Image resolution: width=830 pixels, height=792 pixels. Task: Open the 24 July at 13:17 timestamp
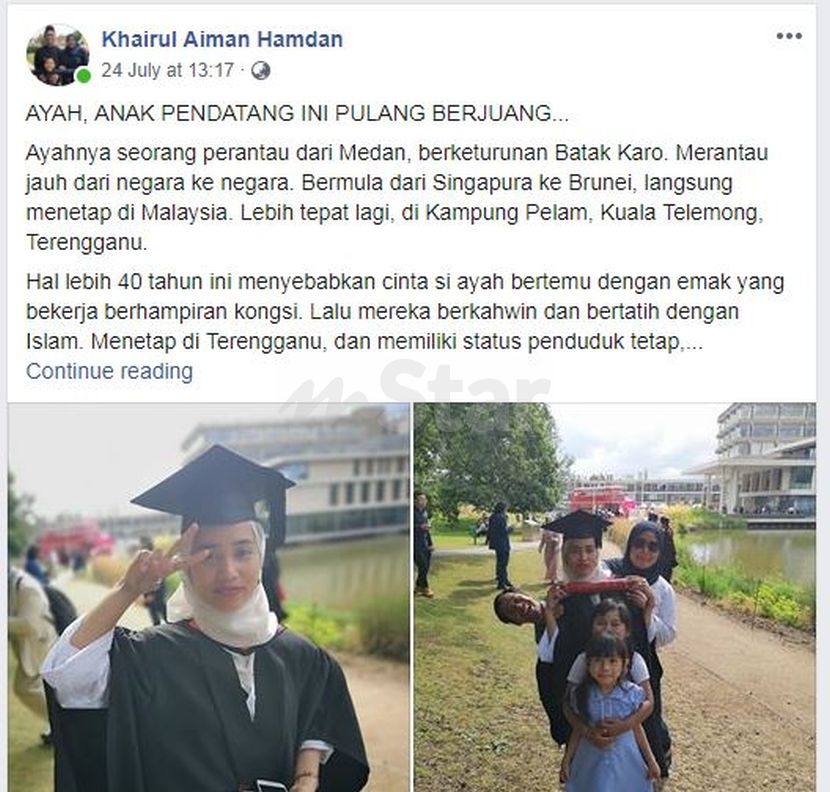click(x=167, y=70)
